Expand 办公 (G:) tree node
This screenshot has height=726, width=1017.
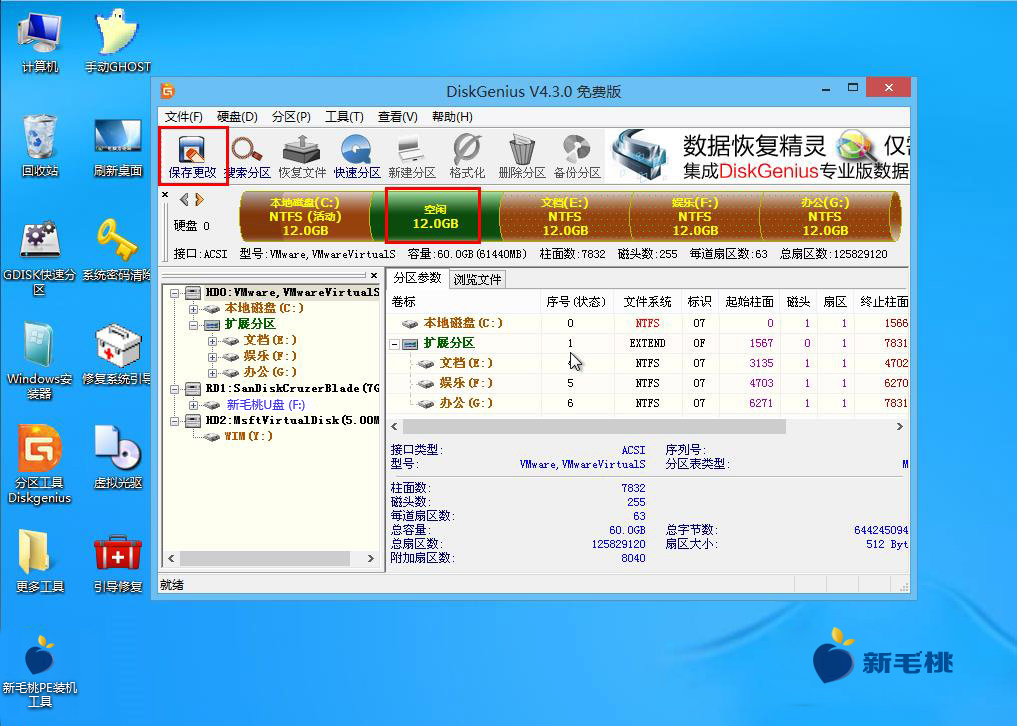(212, 372)
